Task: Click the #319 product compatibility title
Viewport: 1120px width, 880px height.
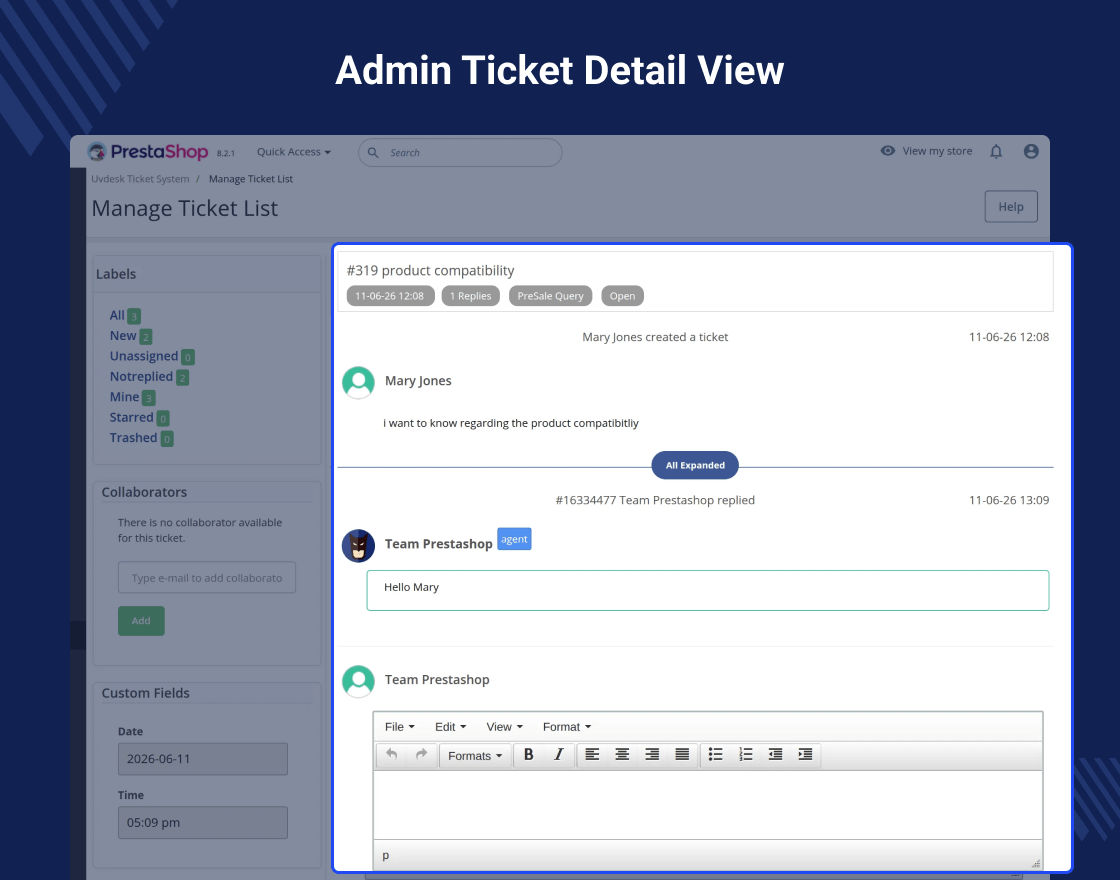Action: pyautogui.click(x=430, y=270)
